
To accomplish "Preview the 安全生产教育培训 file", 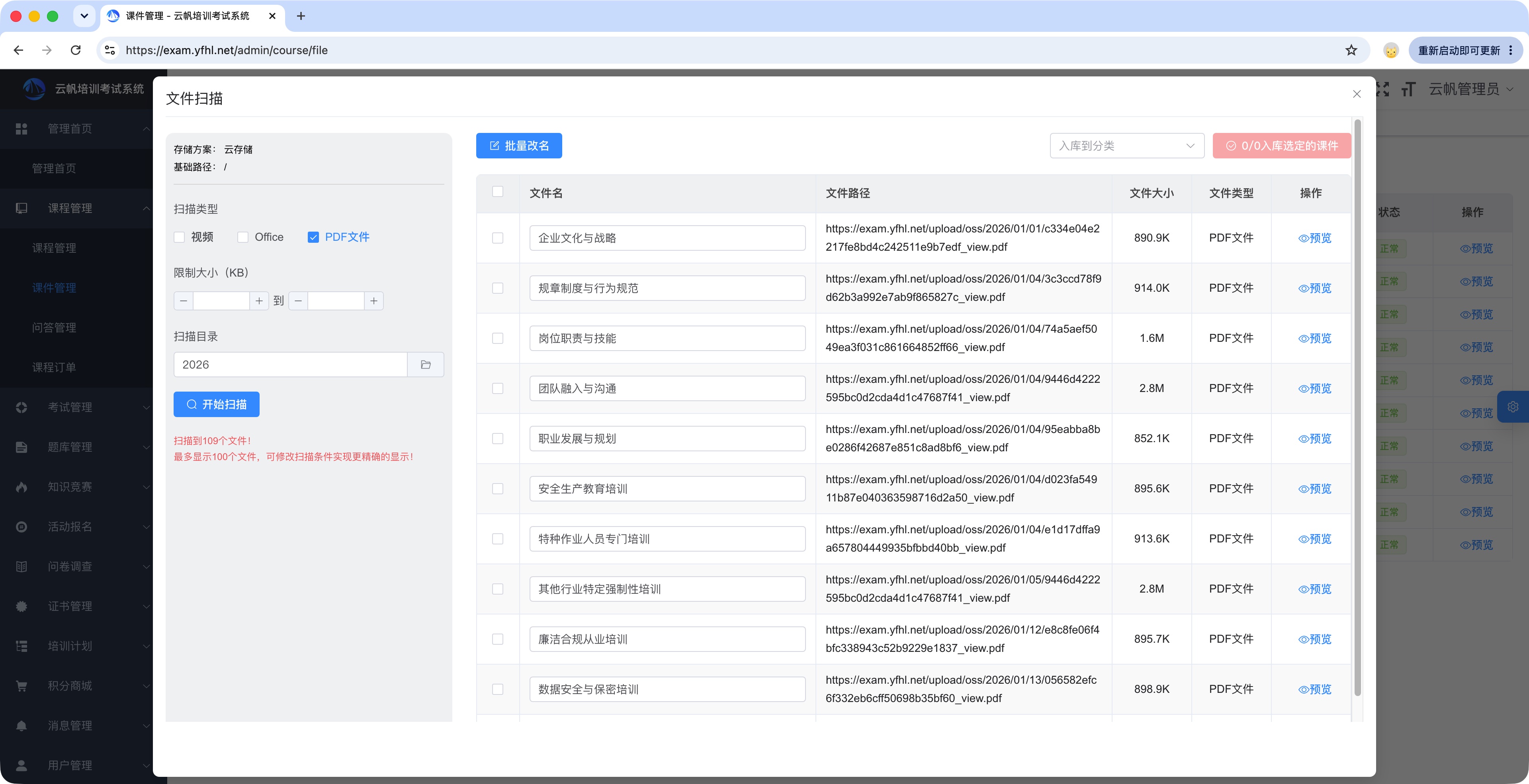I will click(1315, 489).
